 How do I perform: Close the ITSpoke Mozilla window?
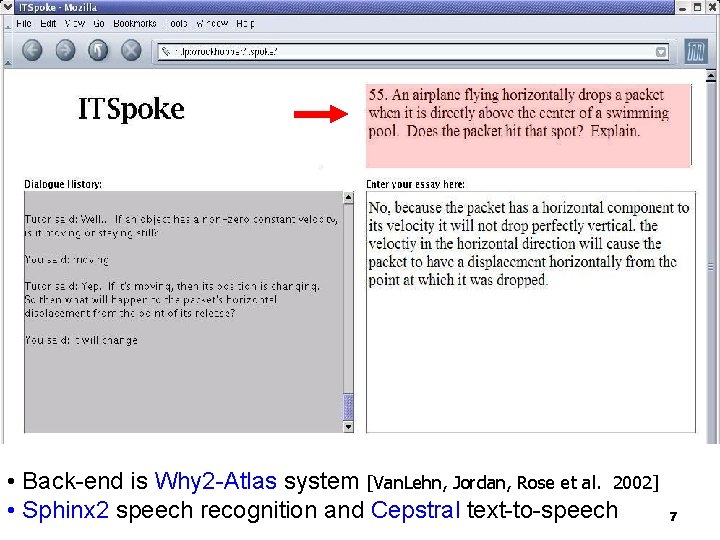point(712,7)
